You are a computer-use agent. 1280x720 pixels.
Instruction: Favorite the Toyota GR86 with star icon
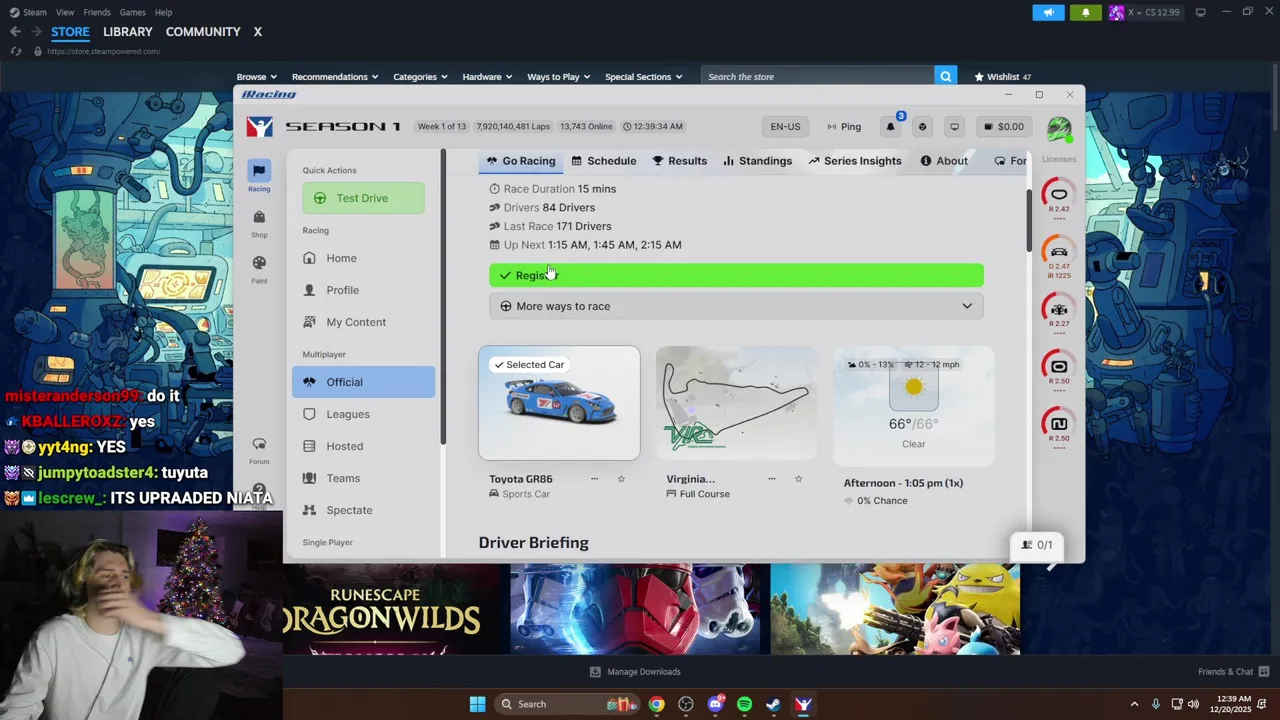tap(621, 479)
